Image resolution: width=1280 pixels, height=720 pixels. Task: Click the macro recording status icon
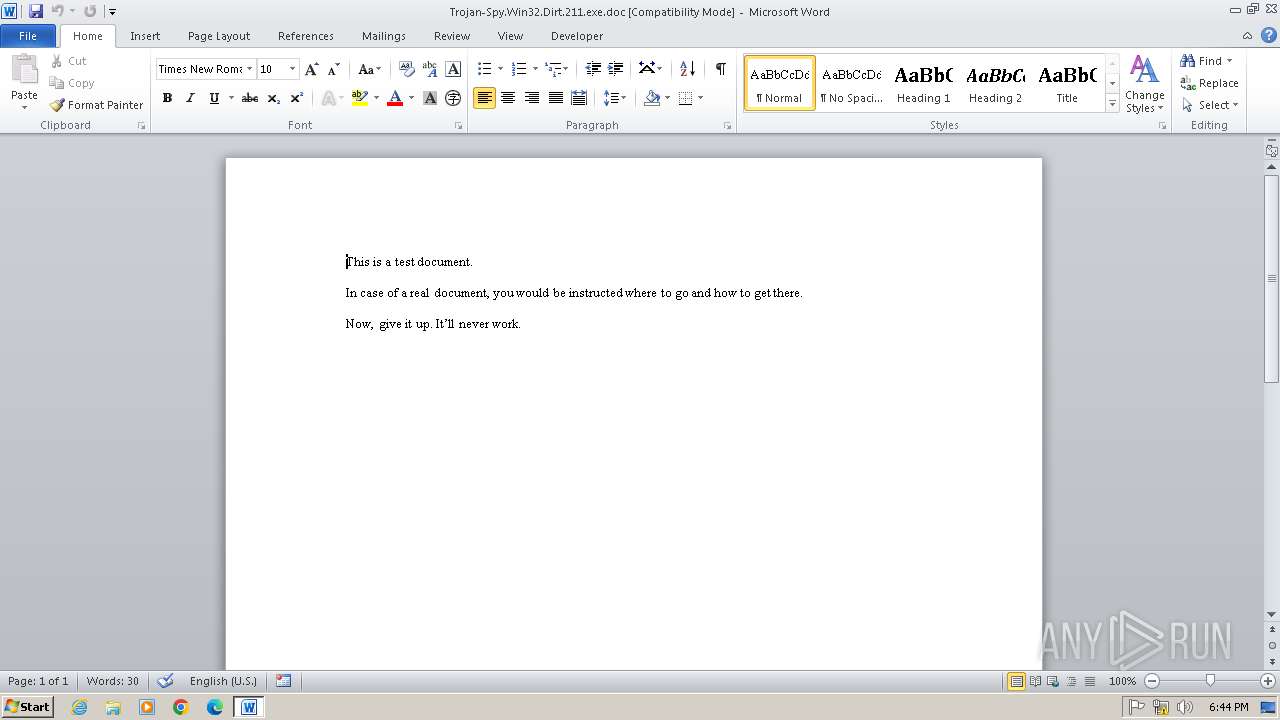pos(283,681)
